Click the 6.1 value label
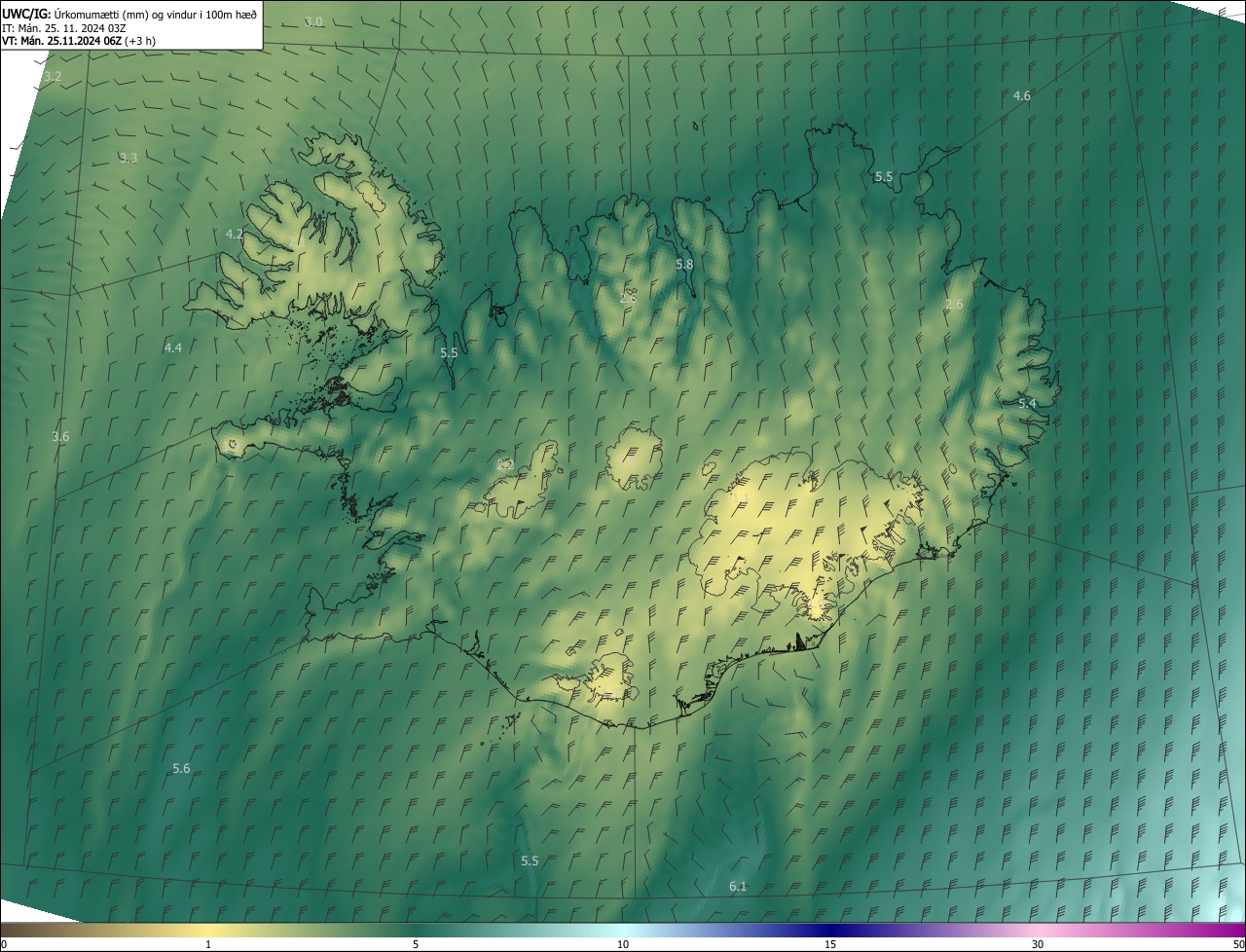1246x952 pixels. coord(738,886)
